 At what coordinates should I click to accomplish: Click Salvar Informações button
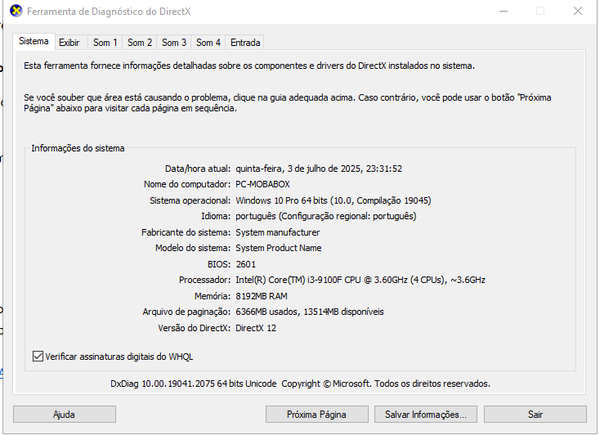click(426, 415)
